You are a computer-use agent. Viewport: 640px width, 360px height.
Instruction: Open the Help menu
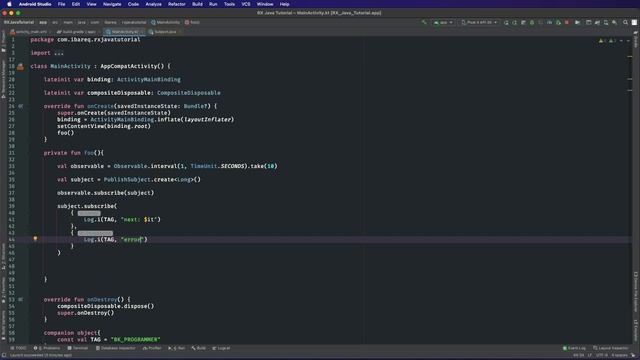284,4
